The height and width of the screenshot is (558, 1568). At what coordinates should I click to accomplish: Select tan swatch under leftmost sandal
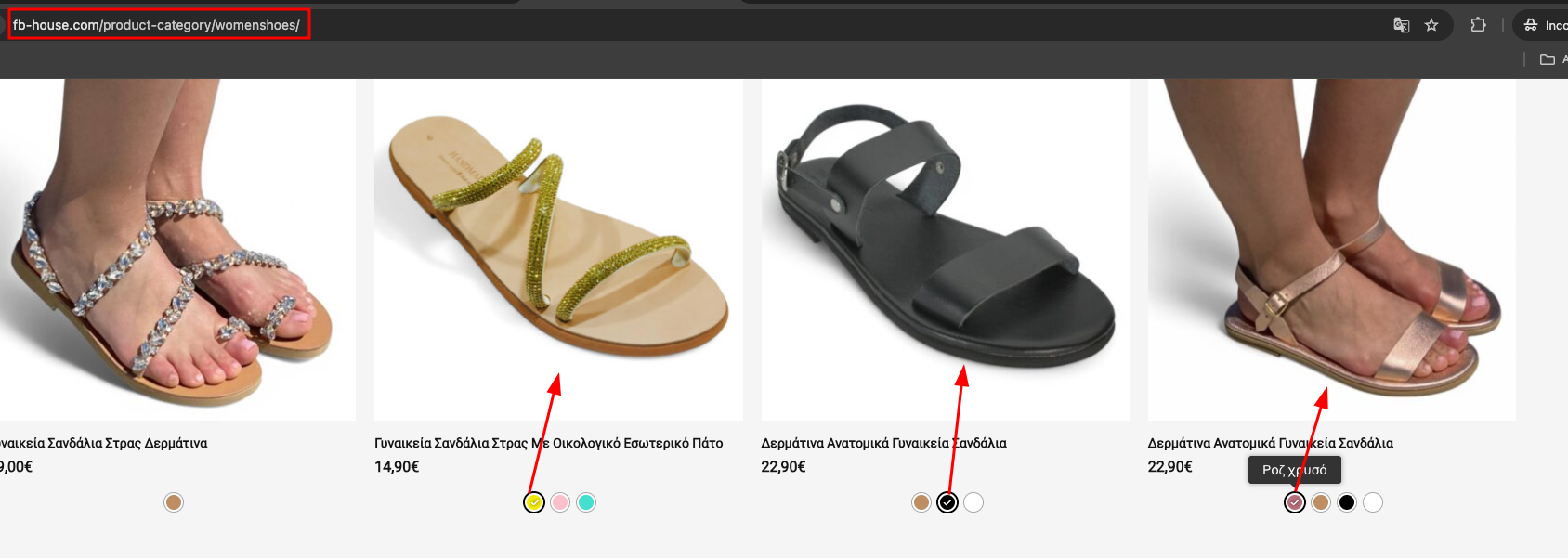(174, 502)
